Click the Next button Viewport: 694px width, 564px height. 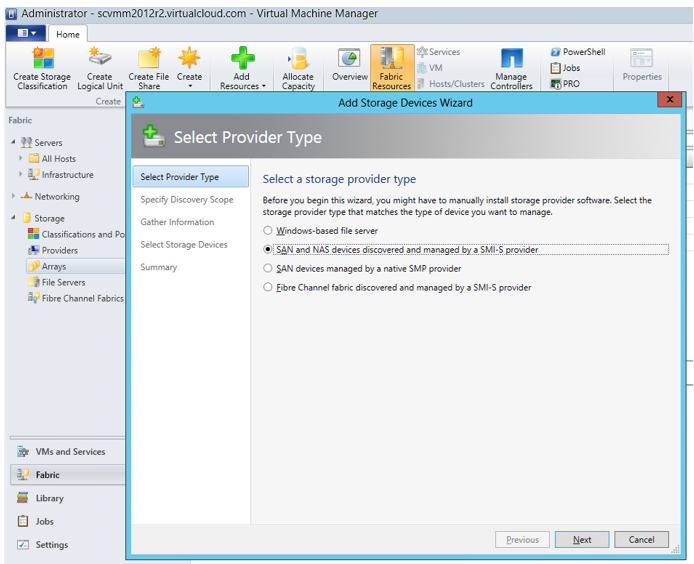click(x=582, y=540)
